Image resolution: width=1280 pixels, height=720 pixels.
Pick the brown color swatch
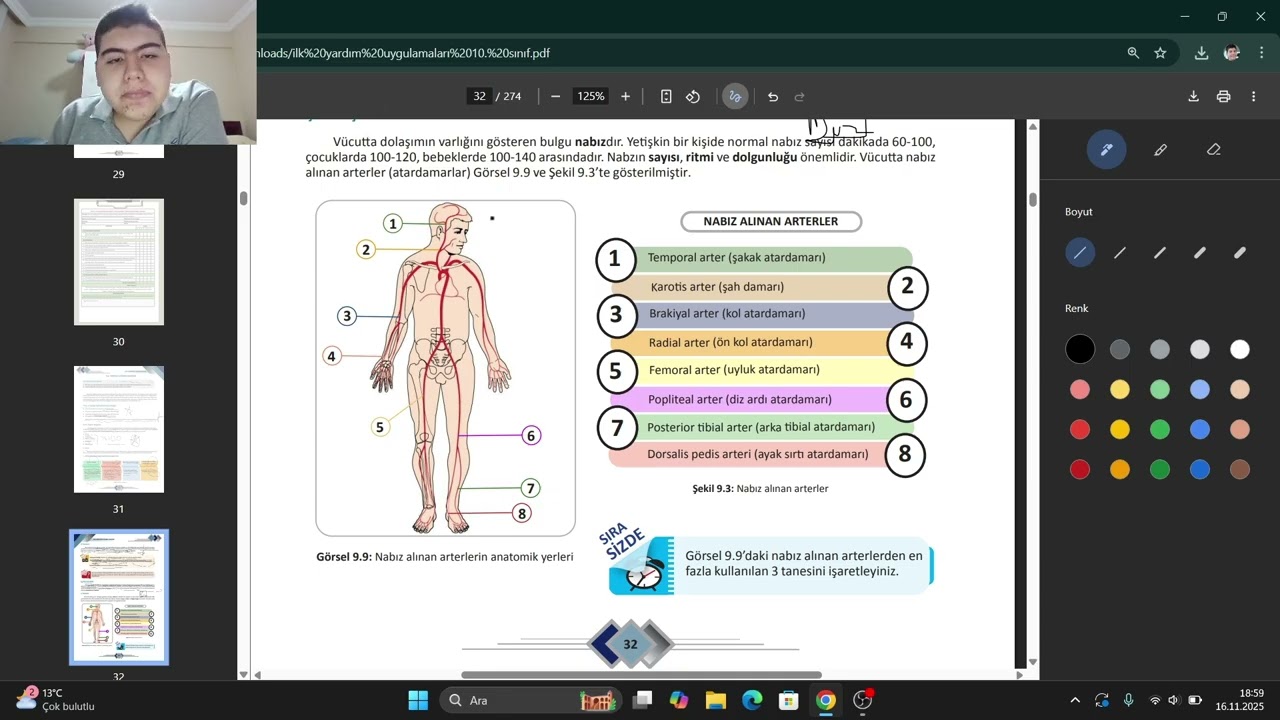[1240, 469]
